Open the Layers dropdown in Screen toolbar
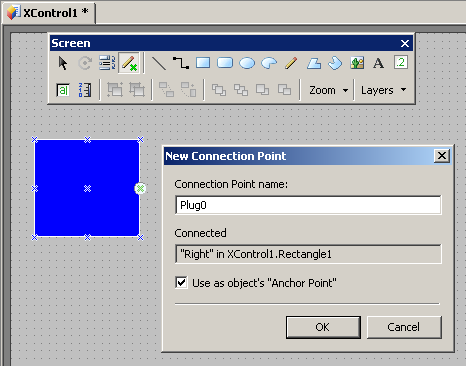 tap(383, 90)
